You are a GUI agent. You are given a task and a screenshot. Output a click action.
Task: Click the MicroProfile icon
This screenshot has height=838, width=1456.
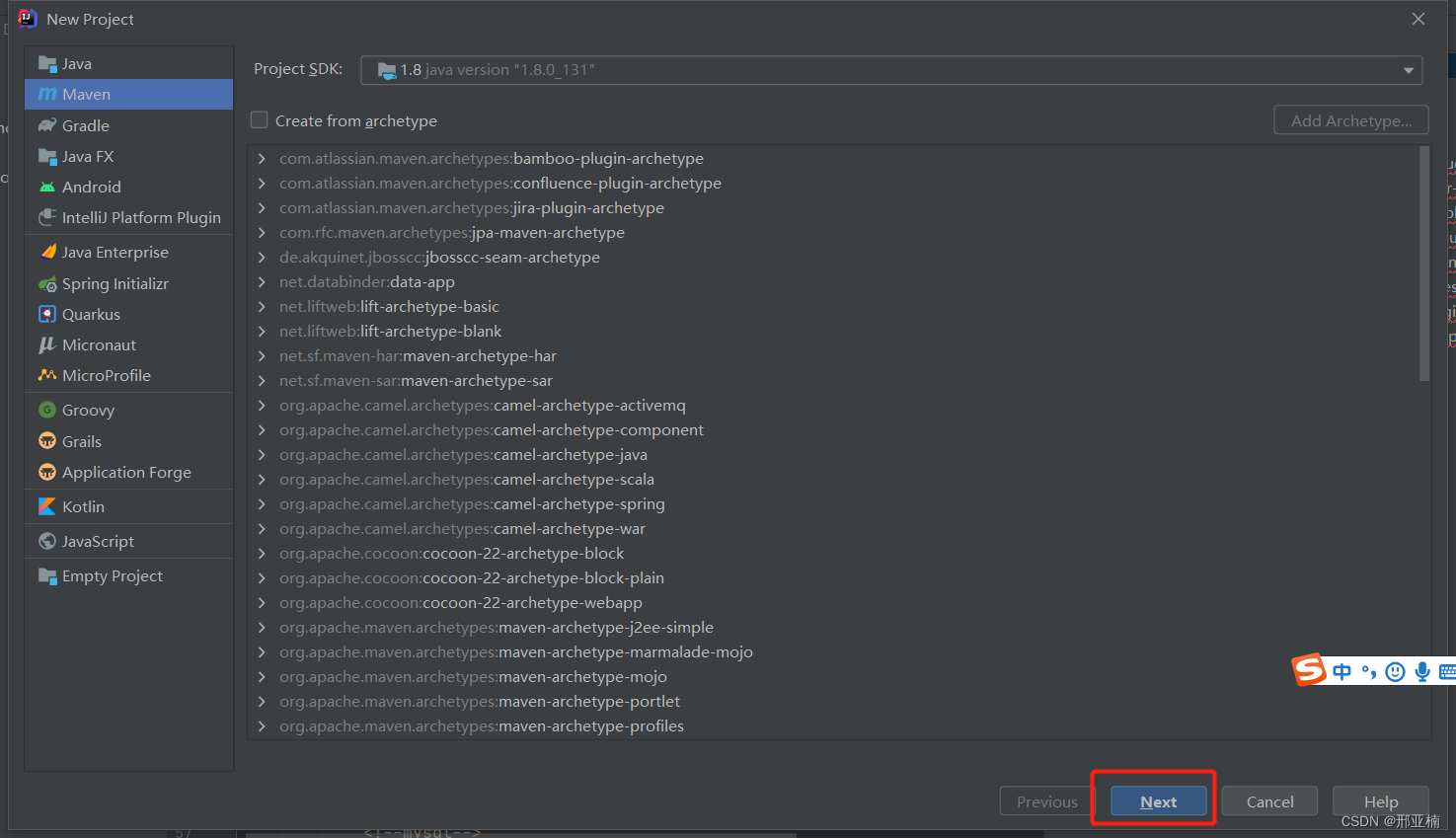pos(47,376)
